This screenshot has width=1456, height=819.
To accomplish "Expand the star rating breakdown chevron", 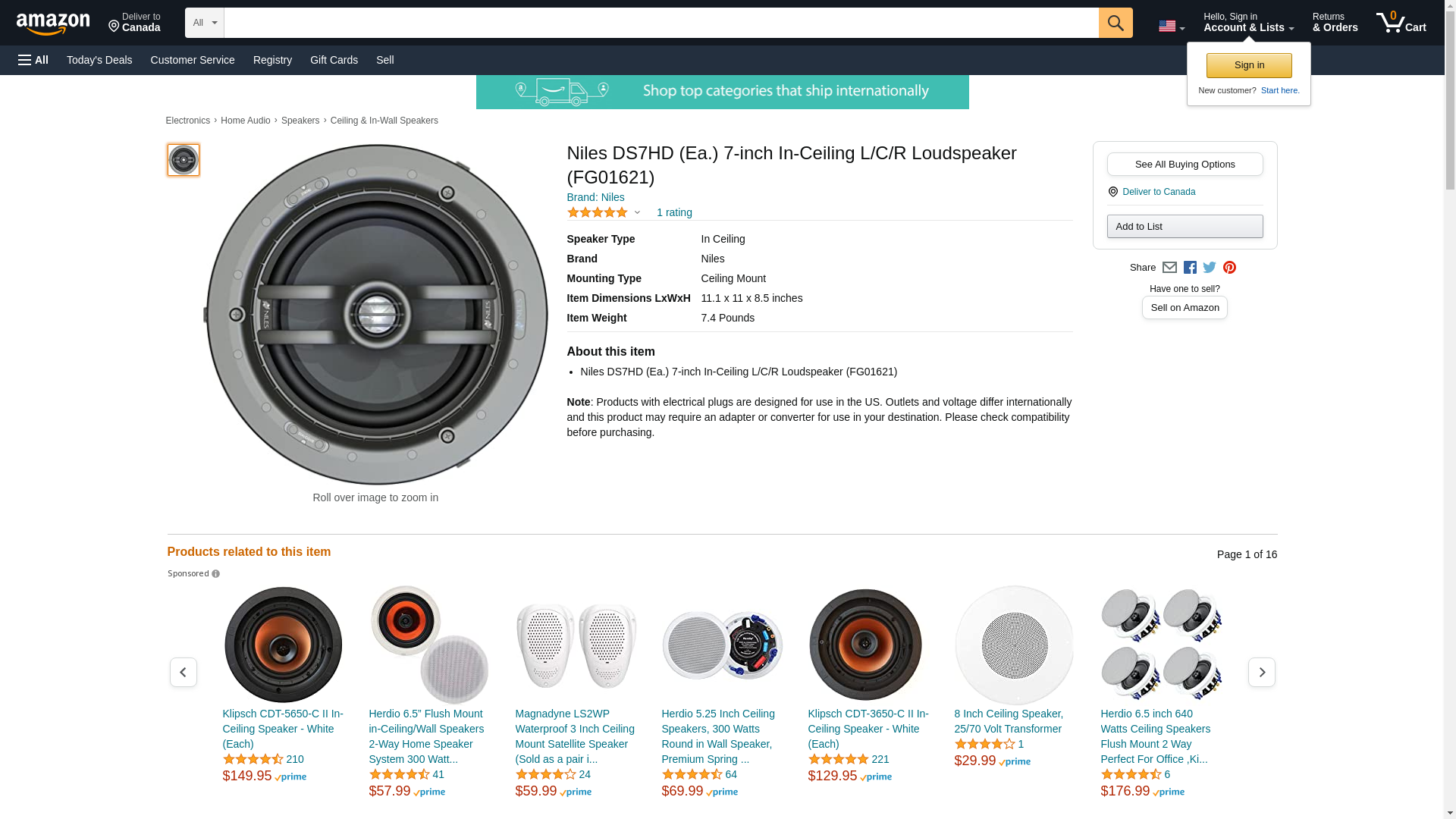I will tap(637, 212).
